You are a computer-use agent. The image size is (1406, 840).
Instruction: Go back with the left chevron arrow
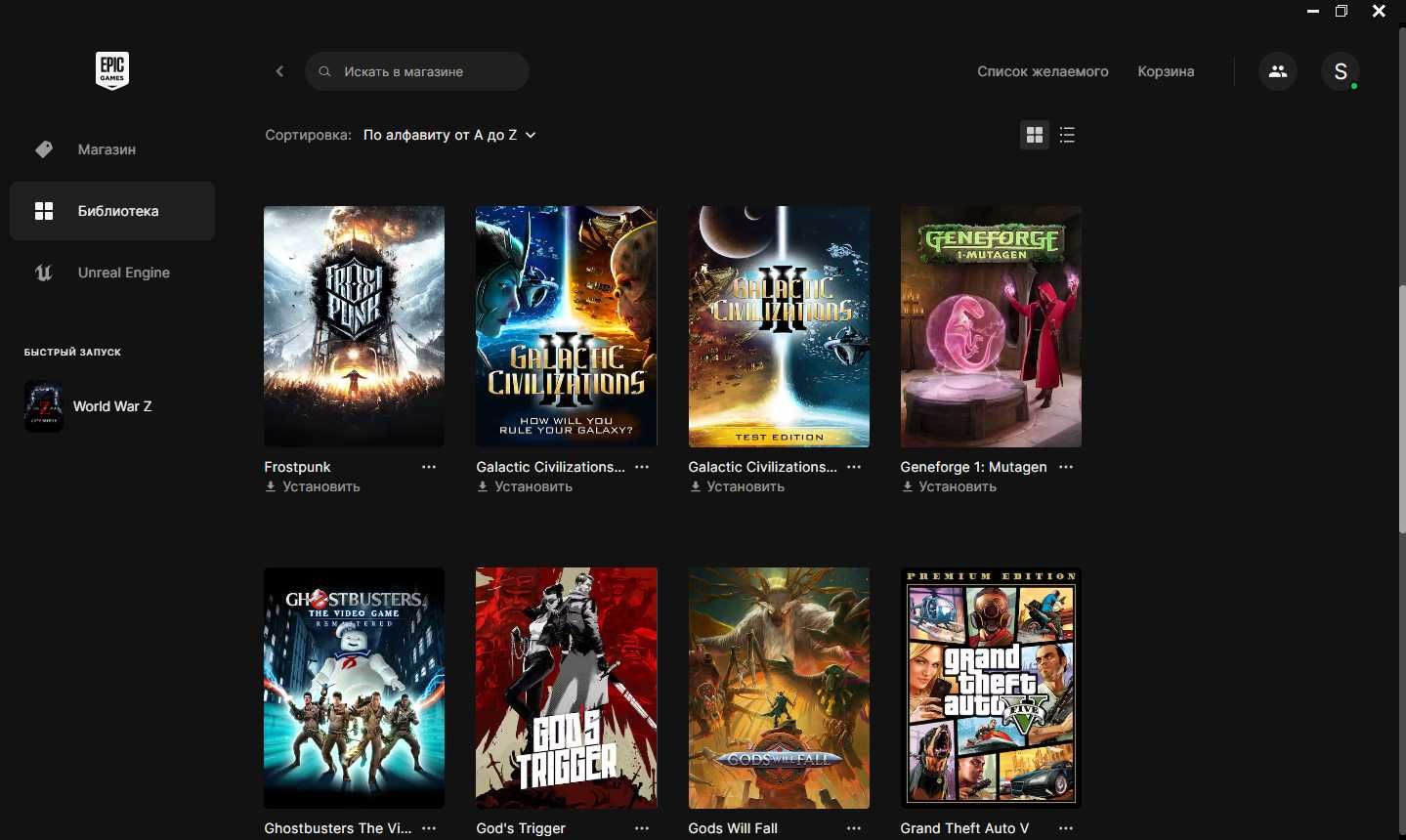(279, 71)
